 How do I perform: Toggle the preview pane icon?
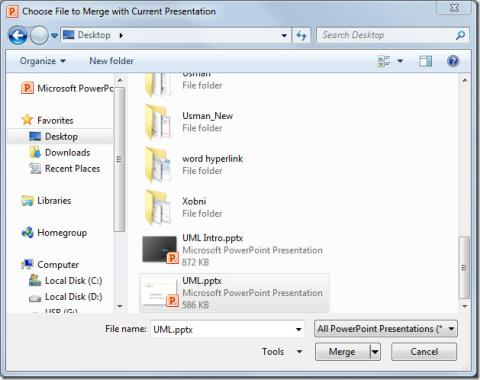[x=426, y=61]
